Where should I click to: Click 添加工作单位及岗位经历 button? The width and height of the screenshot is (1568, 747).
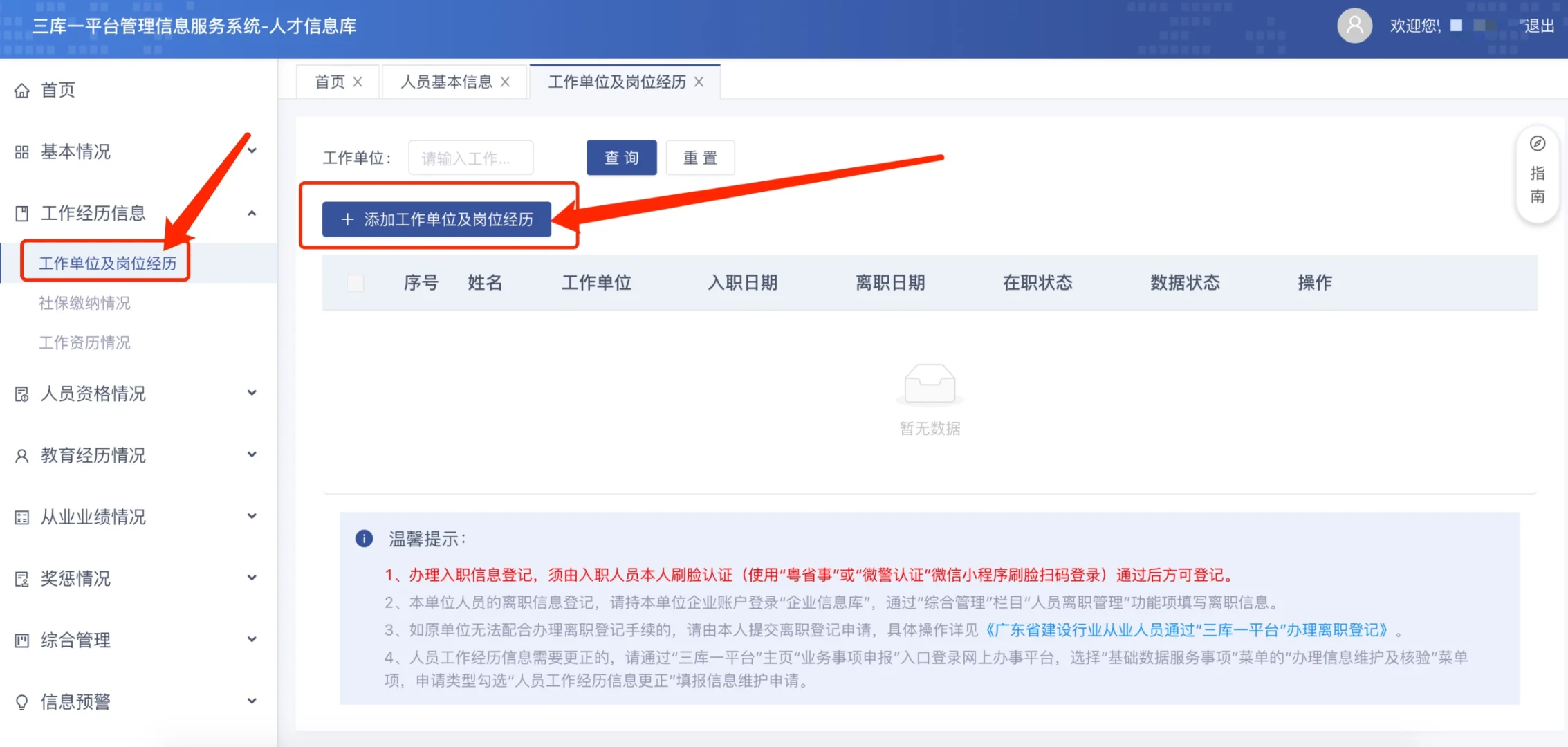coord(436,219)
